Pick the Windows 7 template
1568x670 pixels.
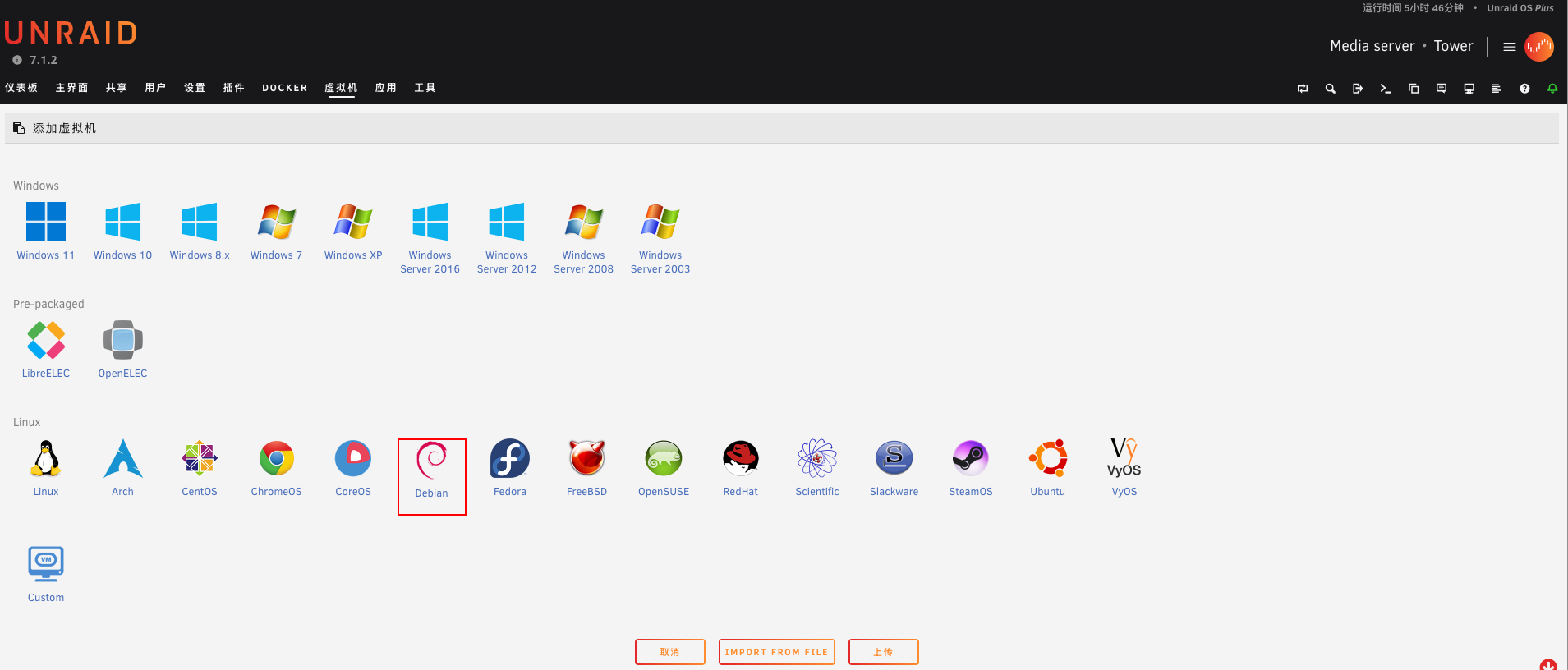coord(277,231)
